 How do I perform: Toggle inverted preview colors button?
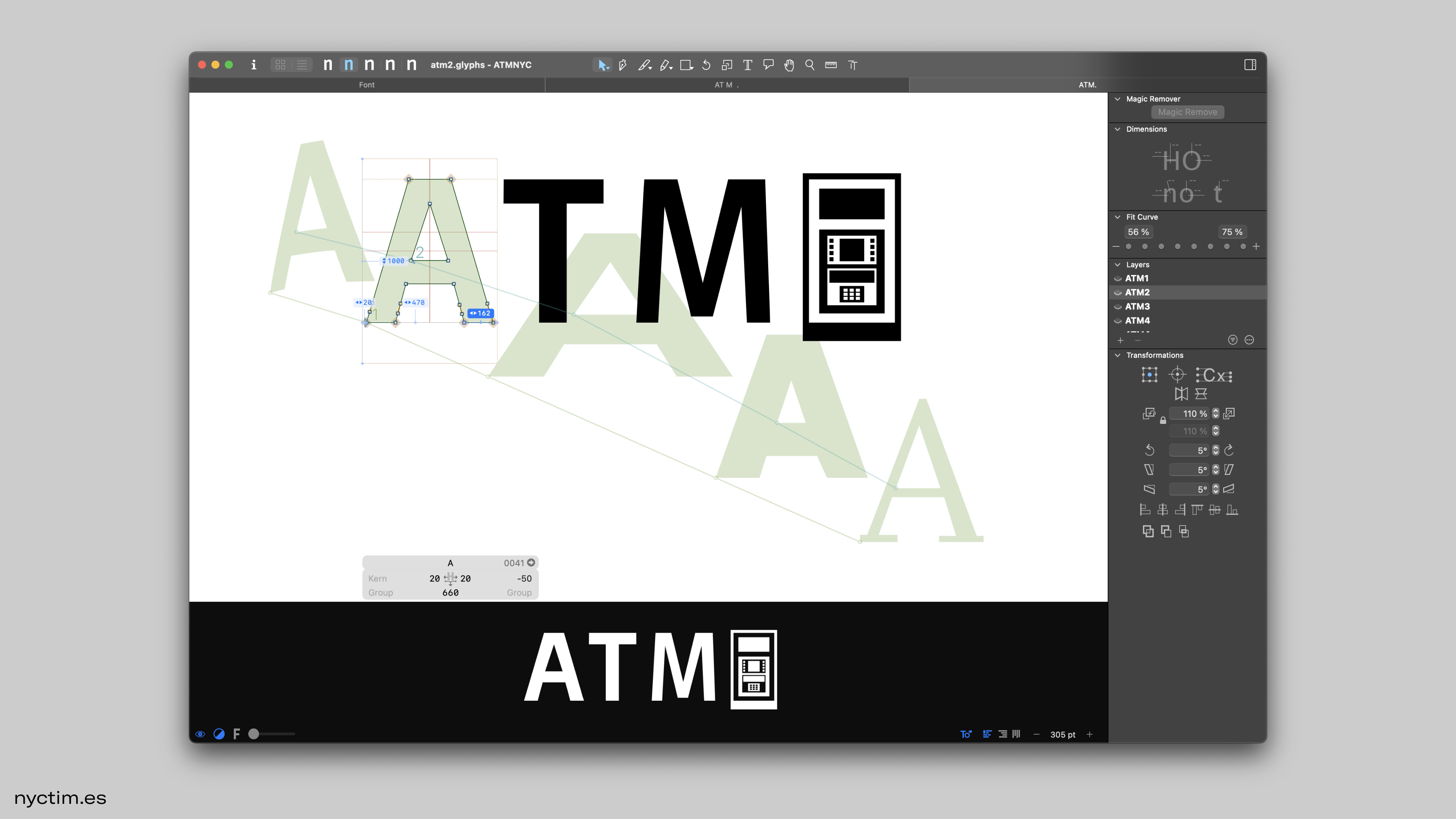(x=219, y=734)
